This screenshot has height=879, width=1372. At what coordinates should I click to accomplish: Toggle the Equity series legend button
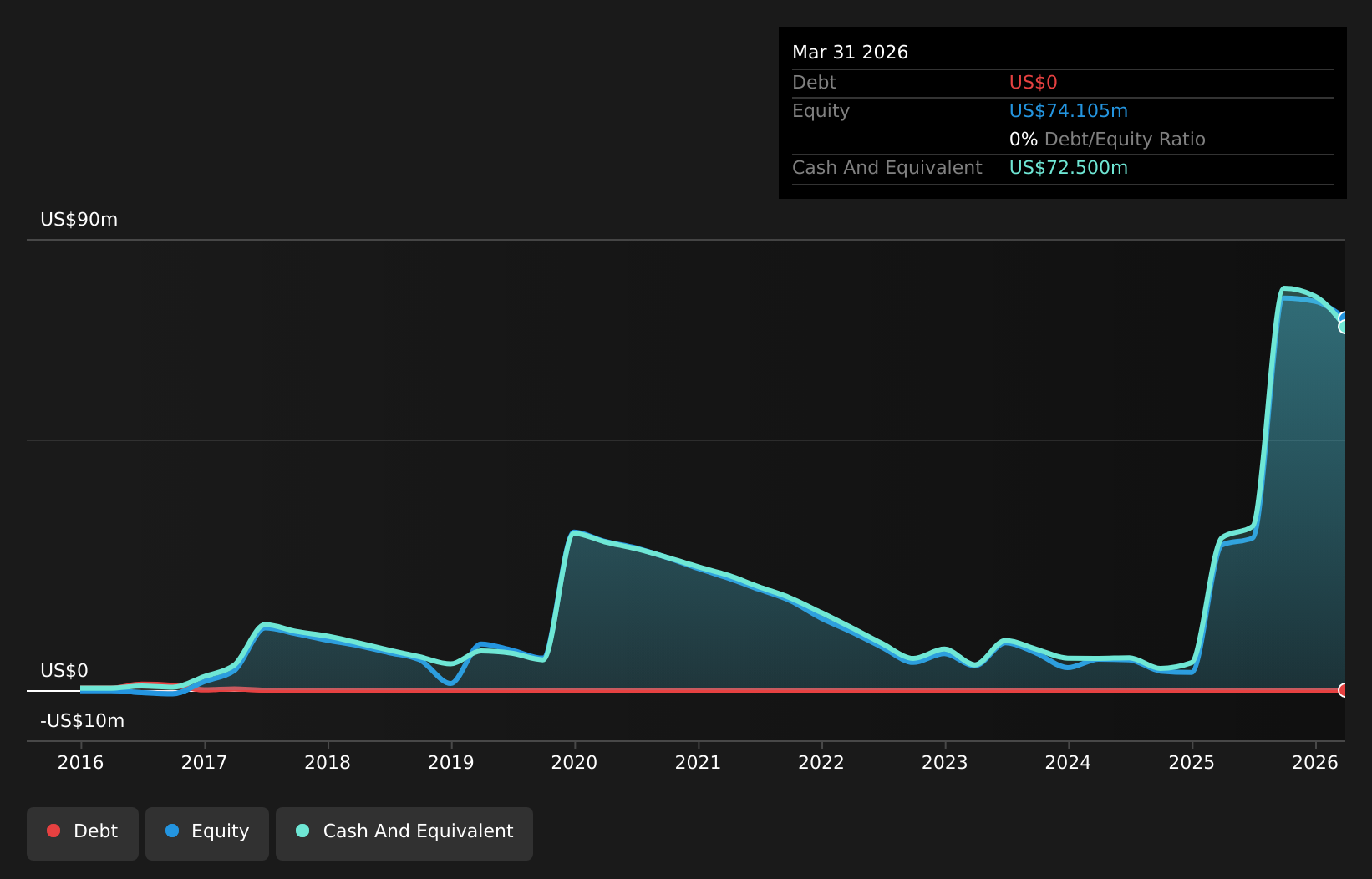pyautogui.click(x=207, y=833)
